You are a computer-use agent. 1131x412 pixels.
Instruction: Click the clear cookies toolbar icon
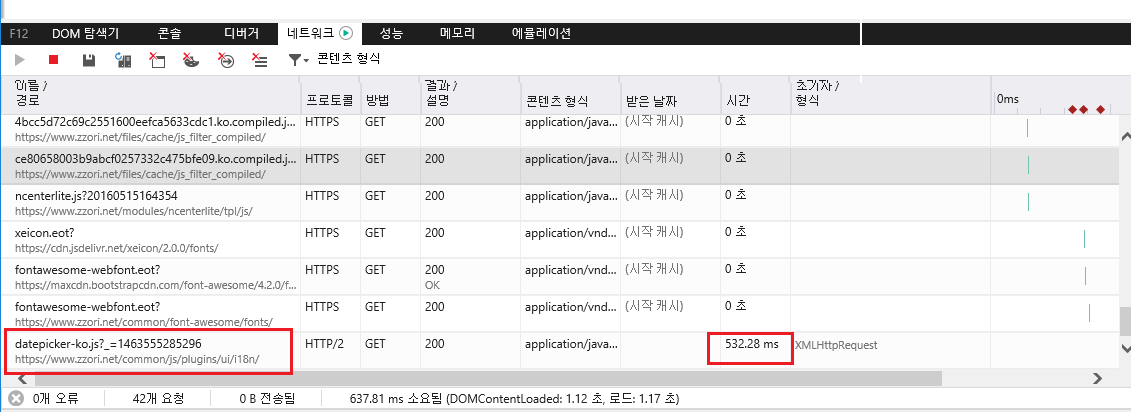tap(191, 60)
